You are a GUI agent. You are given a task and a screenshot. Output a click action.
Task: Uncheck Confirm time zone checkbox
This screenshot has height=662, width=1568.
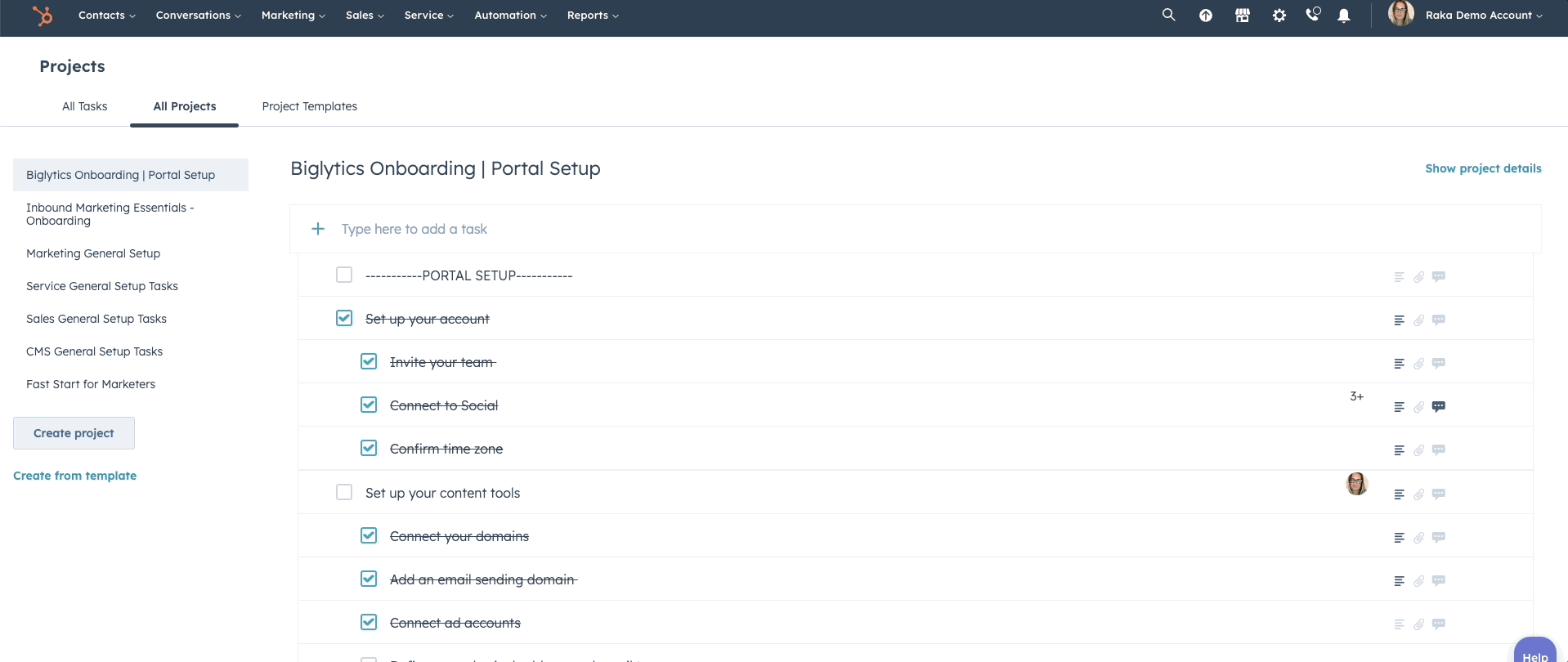pos(369,448)
